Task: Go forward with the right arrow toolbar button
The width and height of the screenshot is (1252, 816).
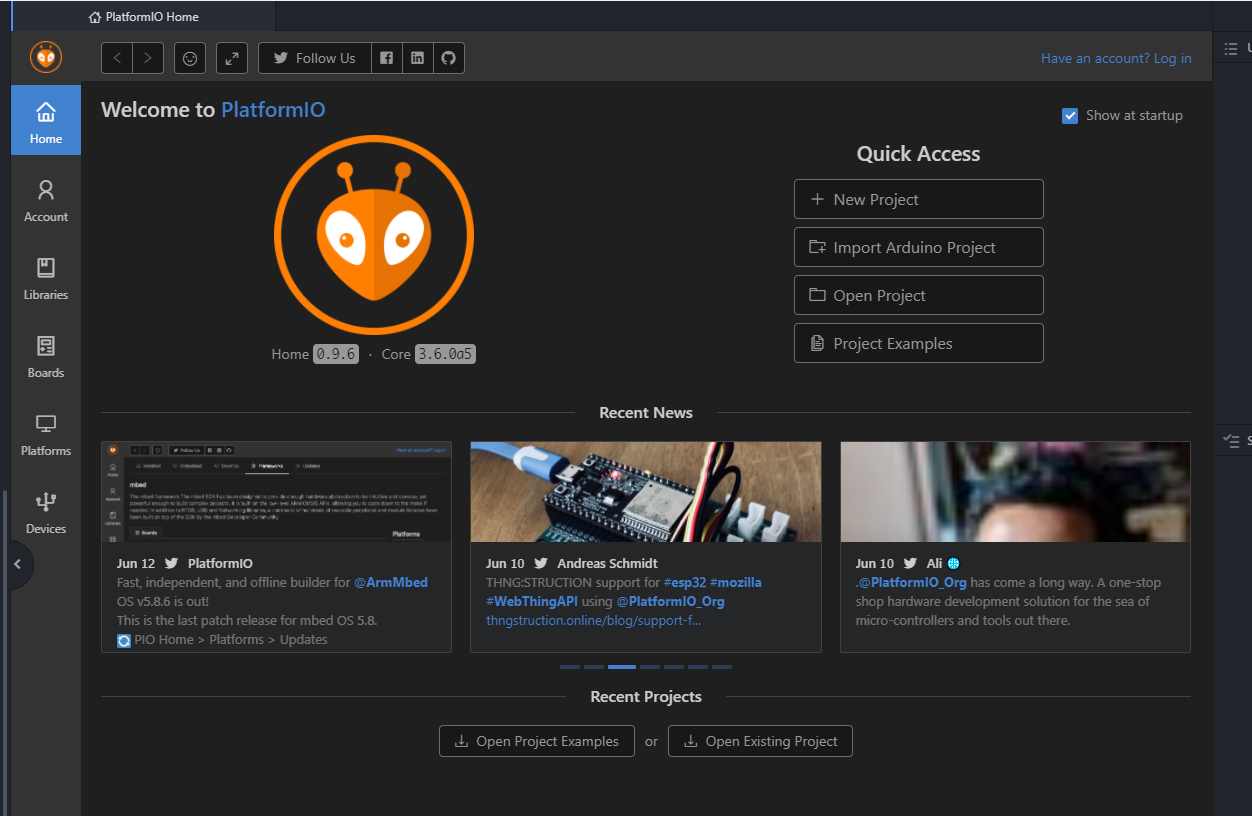Action: point(148,58)
